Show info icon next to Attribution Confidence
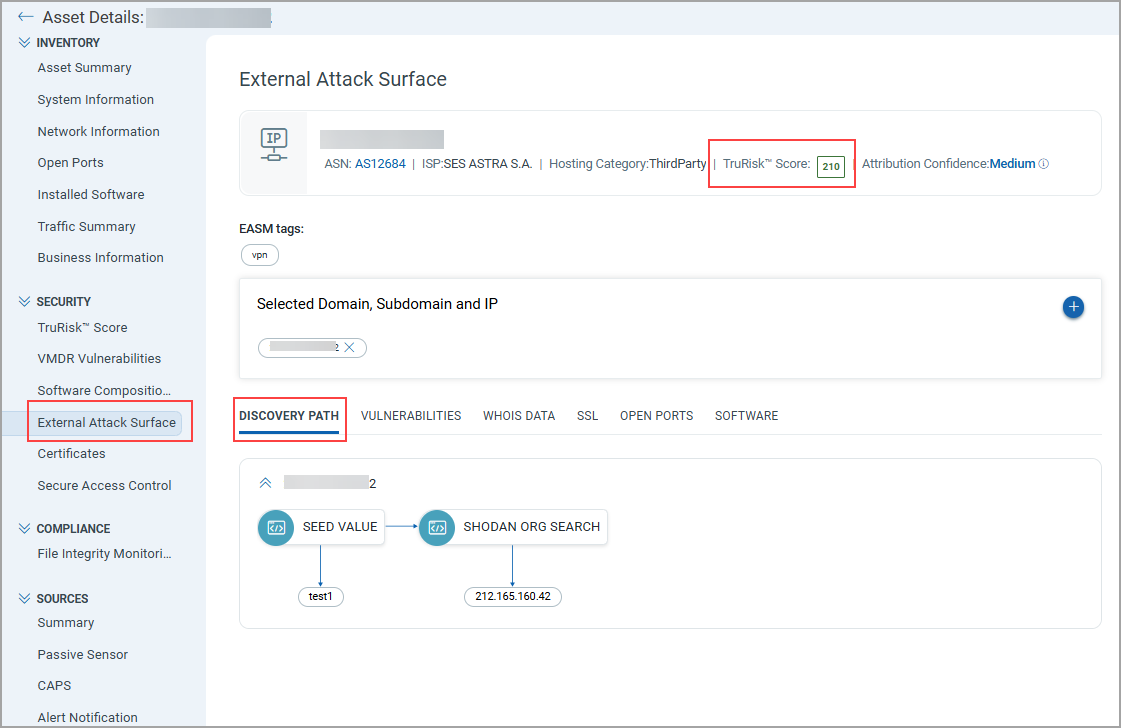This screenshot has width=1121, height=728. click(1044, 164)
